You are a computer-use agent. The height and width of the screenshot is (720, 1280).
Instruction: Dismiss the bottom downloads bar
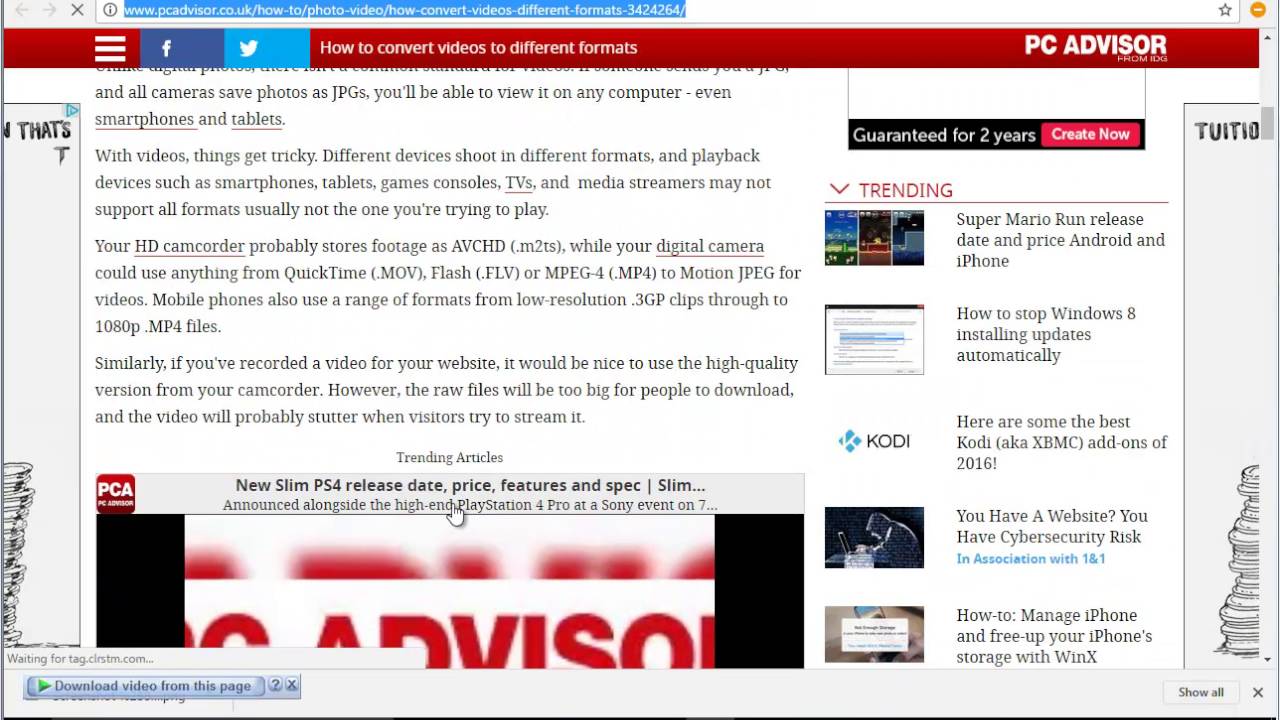point(1258,692)
